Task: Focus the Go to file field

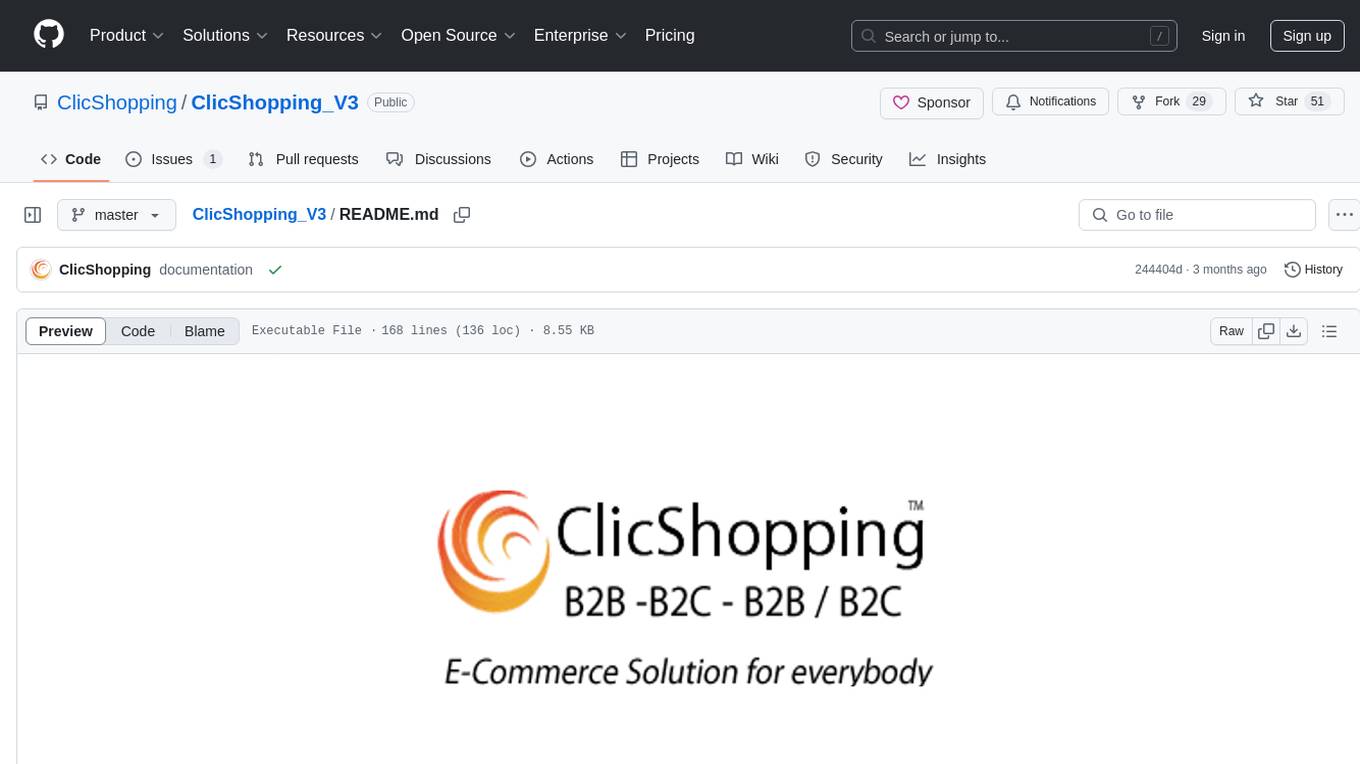Action: [x=1197, y=215]
